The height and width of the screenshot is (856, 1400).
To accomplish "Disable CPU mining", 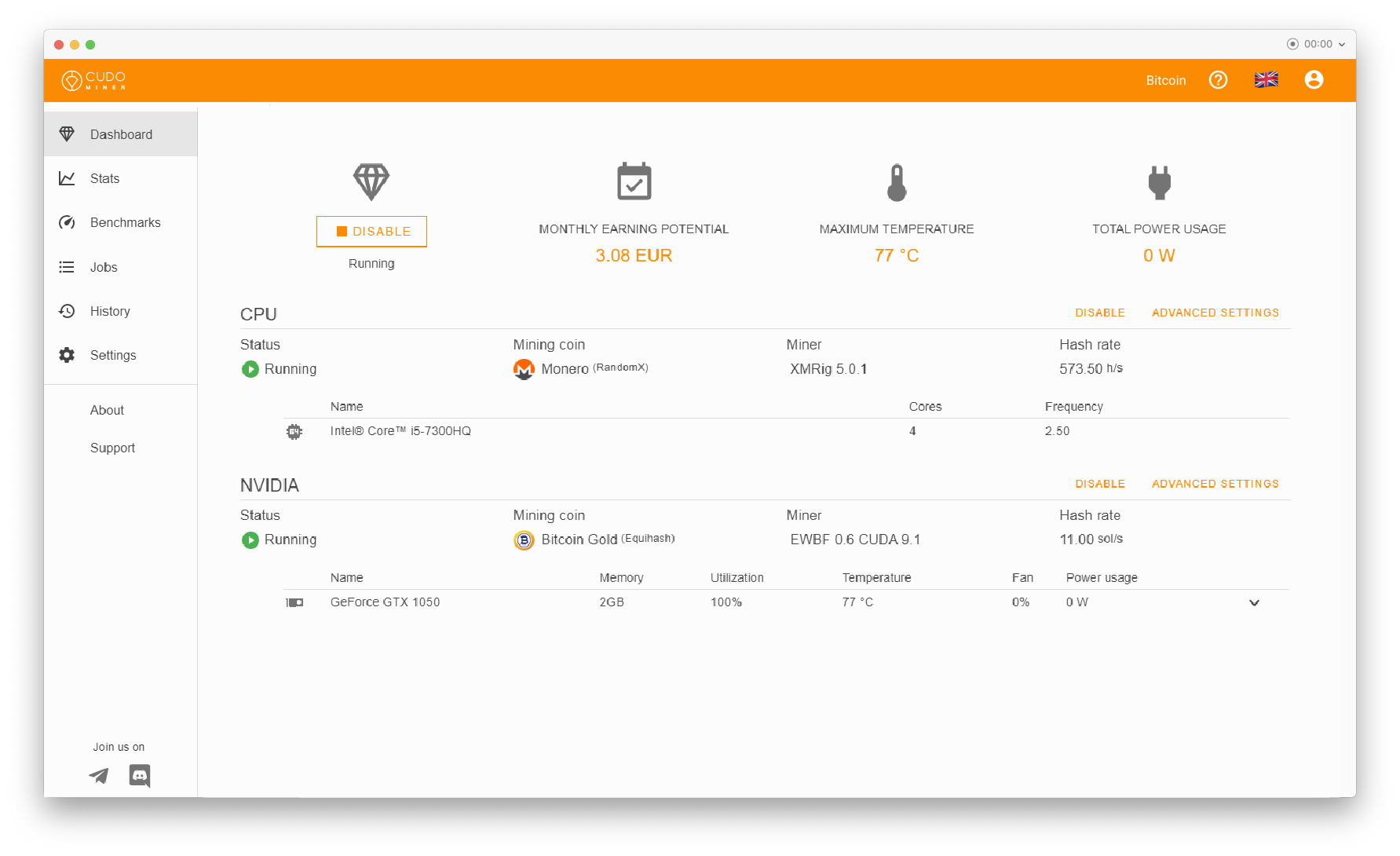I will [1099, 313].
